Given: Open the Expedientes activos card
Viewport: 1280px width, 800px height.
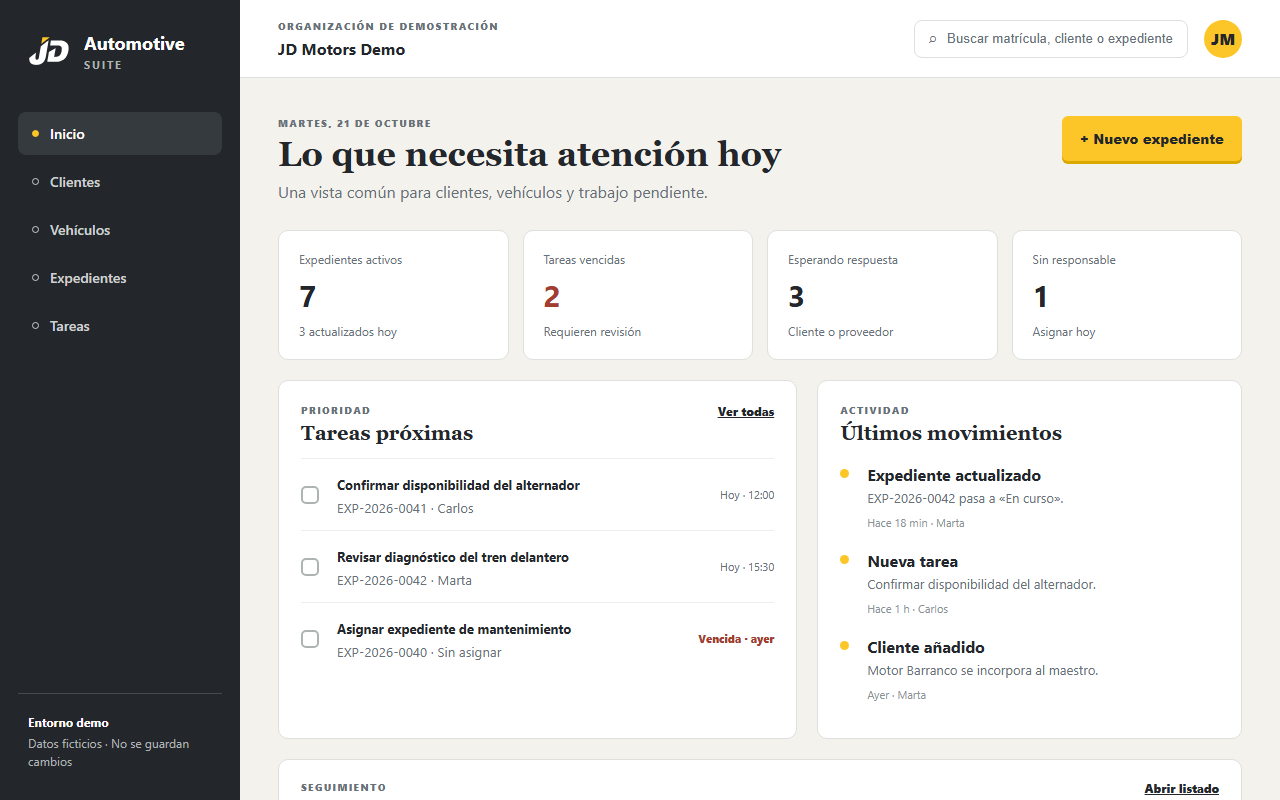Looking at the screenshot, I should pos(393,295).
